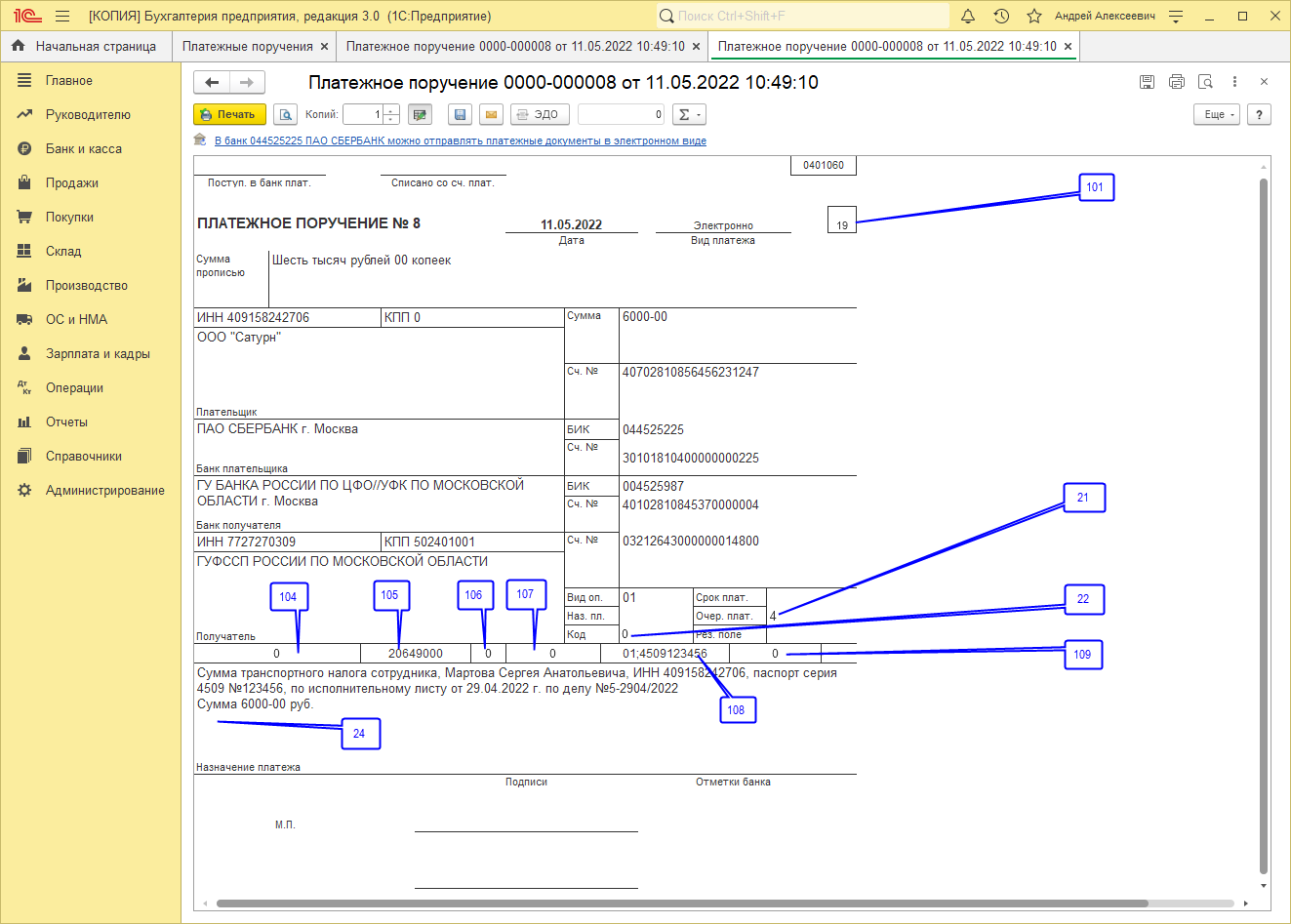Open Администрирование section in sidebar

(91, 490)
